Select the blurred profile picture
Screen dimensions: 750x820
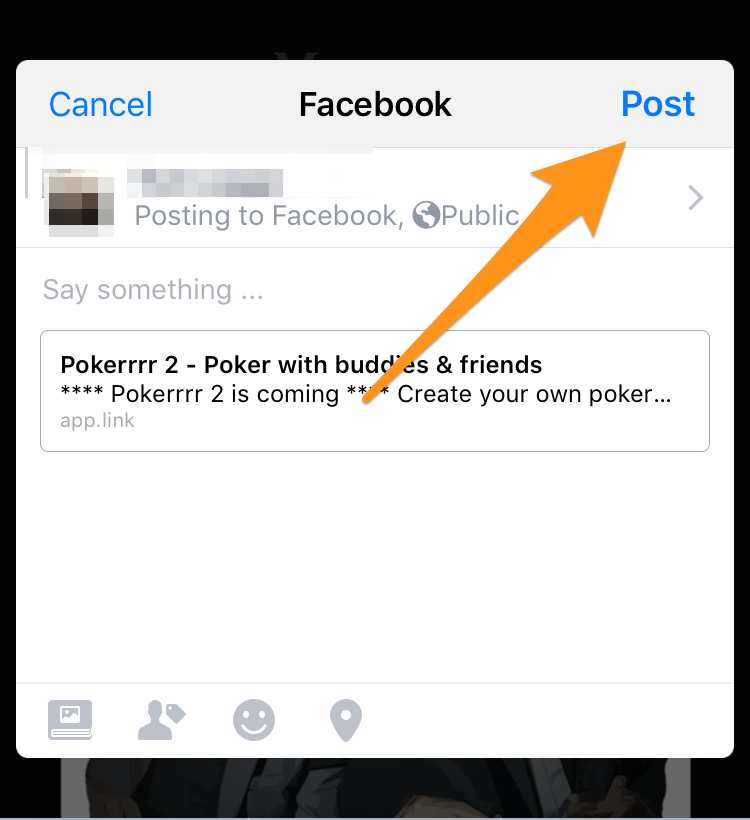pos(81,203)
